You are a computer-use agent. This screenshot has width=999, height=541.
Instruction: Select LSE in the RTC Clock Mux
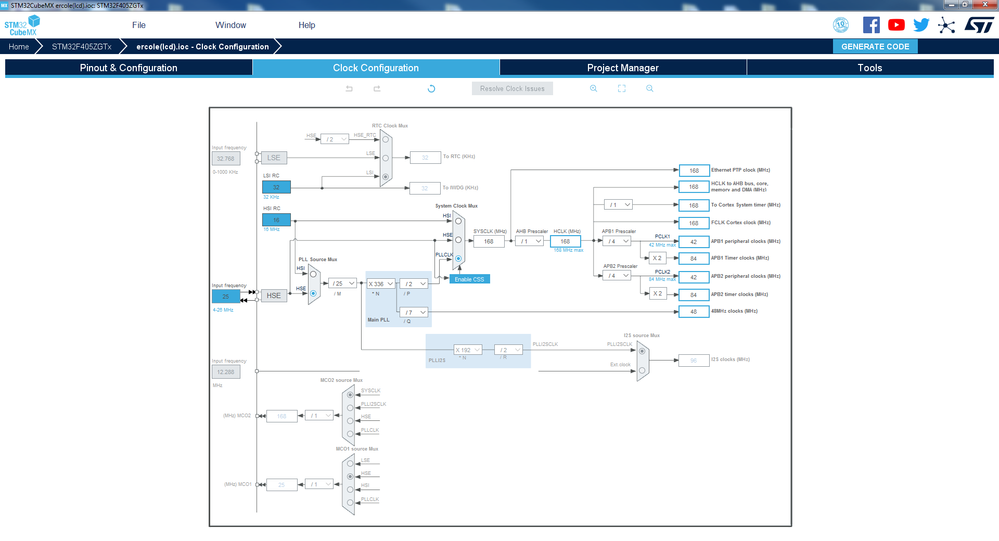click(385, 157)
